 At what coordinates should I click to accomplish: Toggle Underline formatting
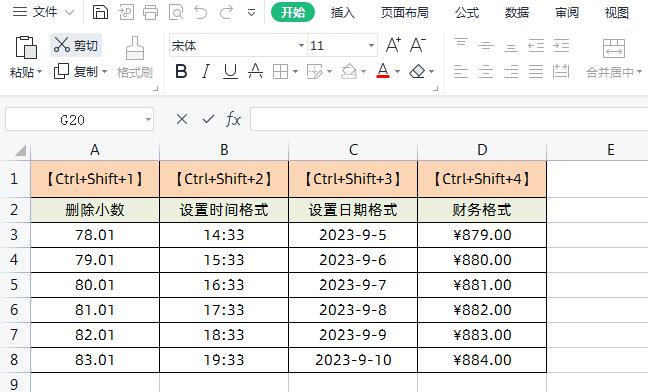point(230,71)
